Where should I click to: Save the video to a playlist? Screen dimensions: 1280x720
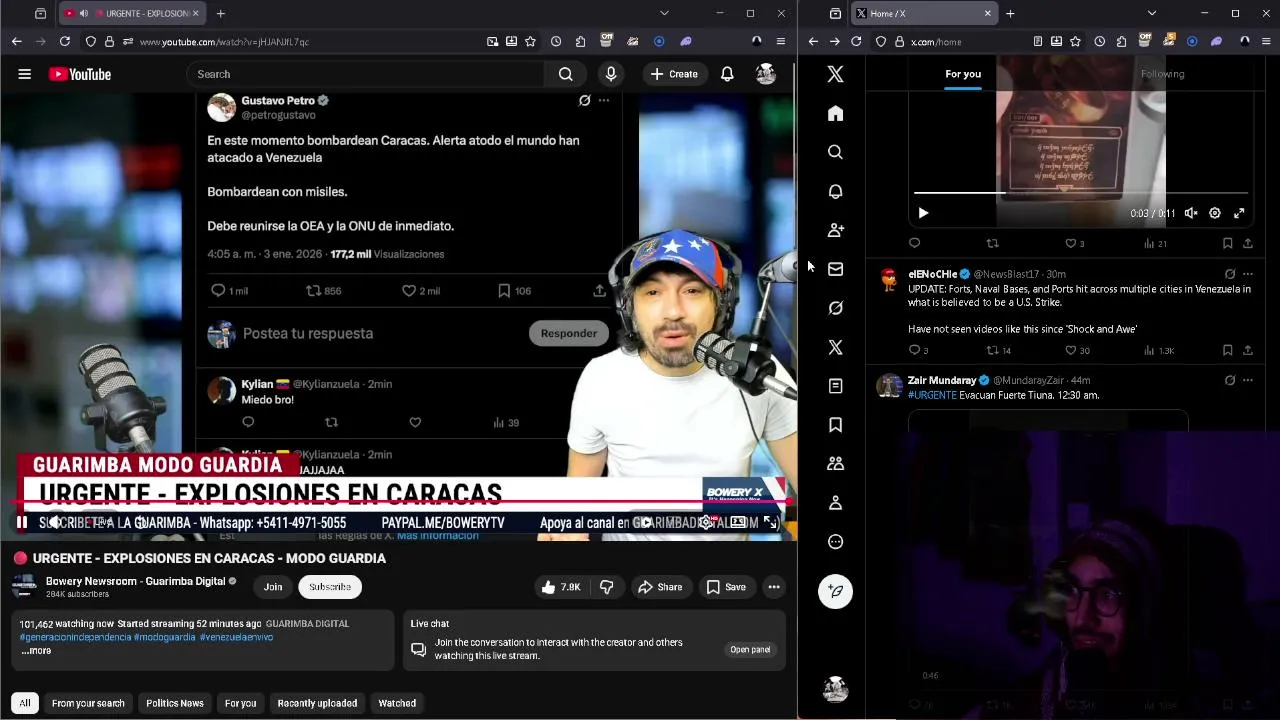pos(727,587)
